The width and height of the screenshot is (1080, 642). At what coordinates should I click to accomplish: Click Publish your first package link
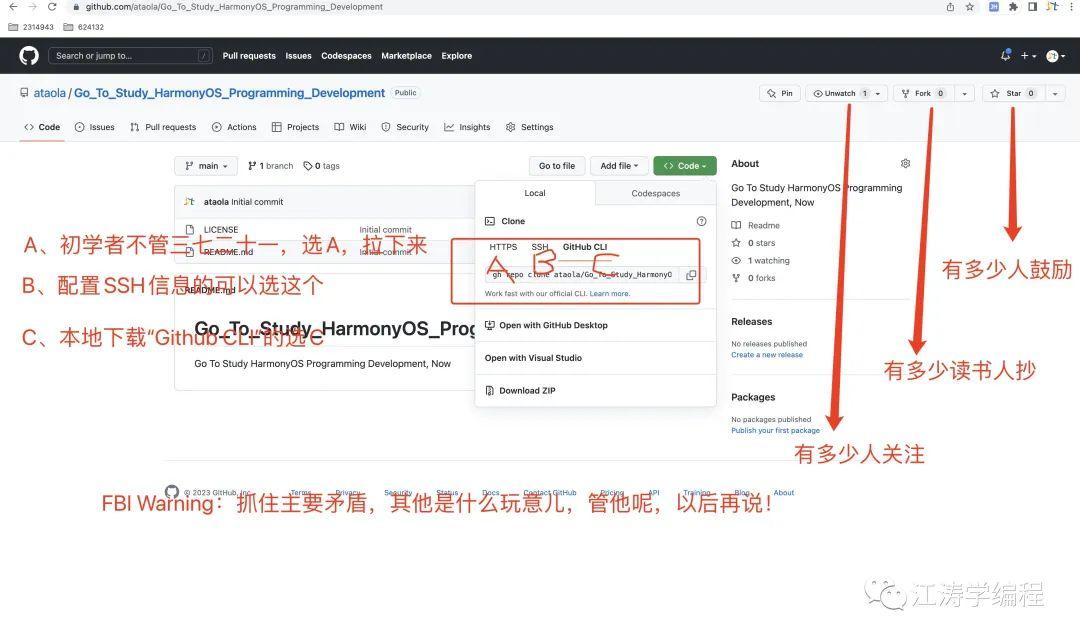coord(775,431)
